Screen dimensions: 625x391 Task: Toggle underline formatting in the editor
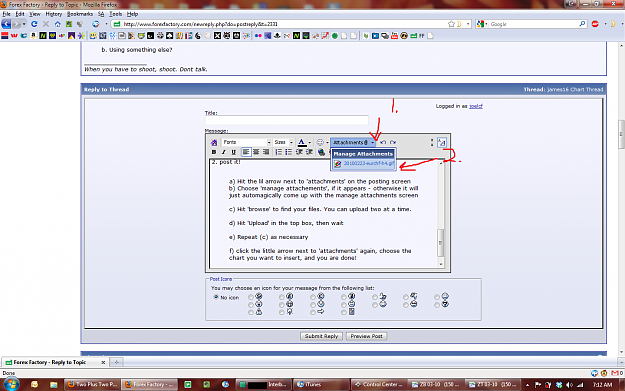[x=234, y=152]
